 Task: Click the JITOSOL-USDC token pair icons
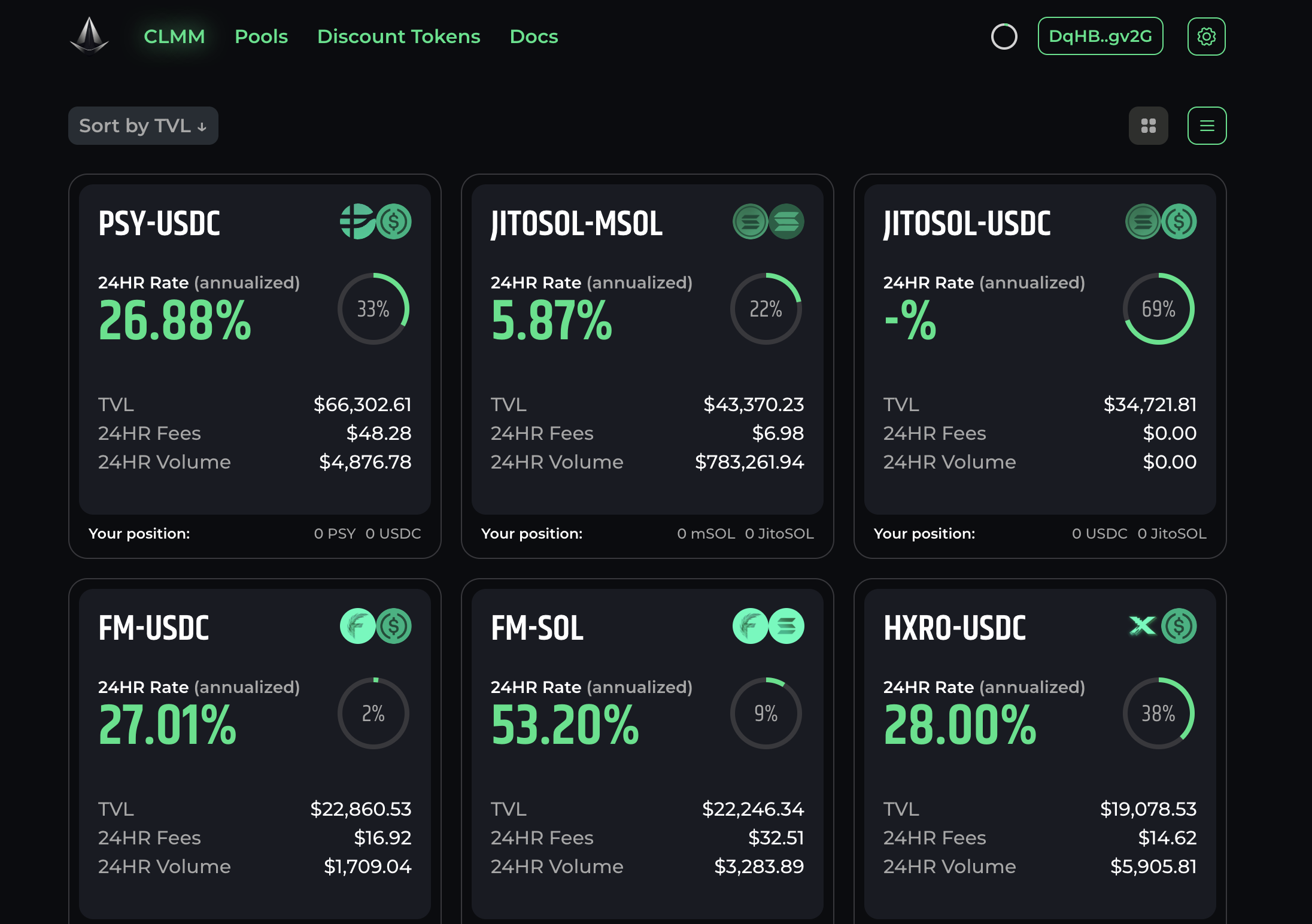pyautogui.click(x=1161, y=222)
